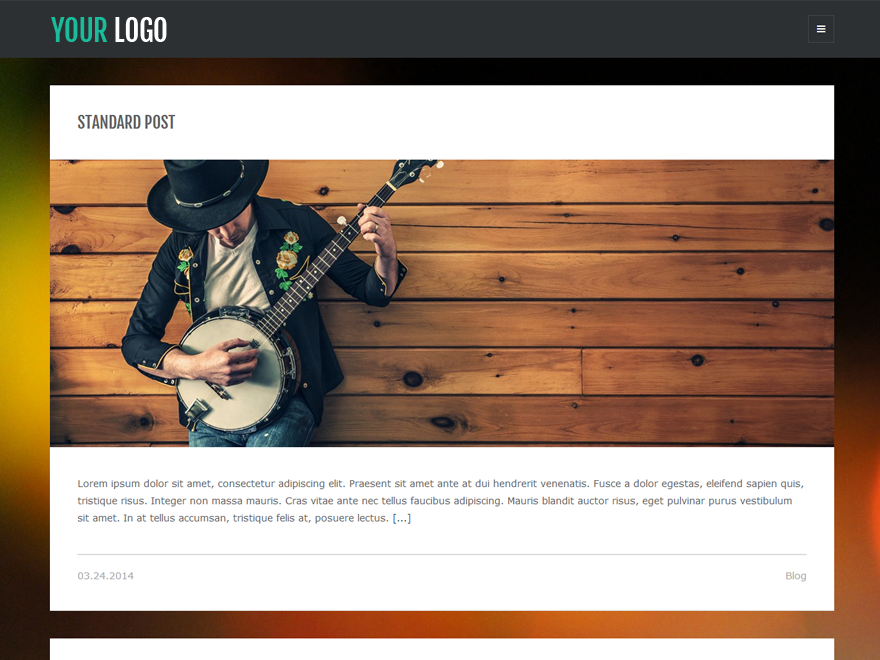
Task: Click the banjo player featured image
Action: click(x=442, y=303)
